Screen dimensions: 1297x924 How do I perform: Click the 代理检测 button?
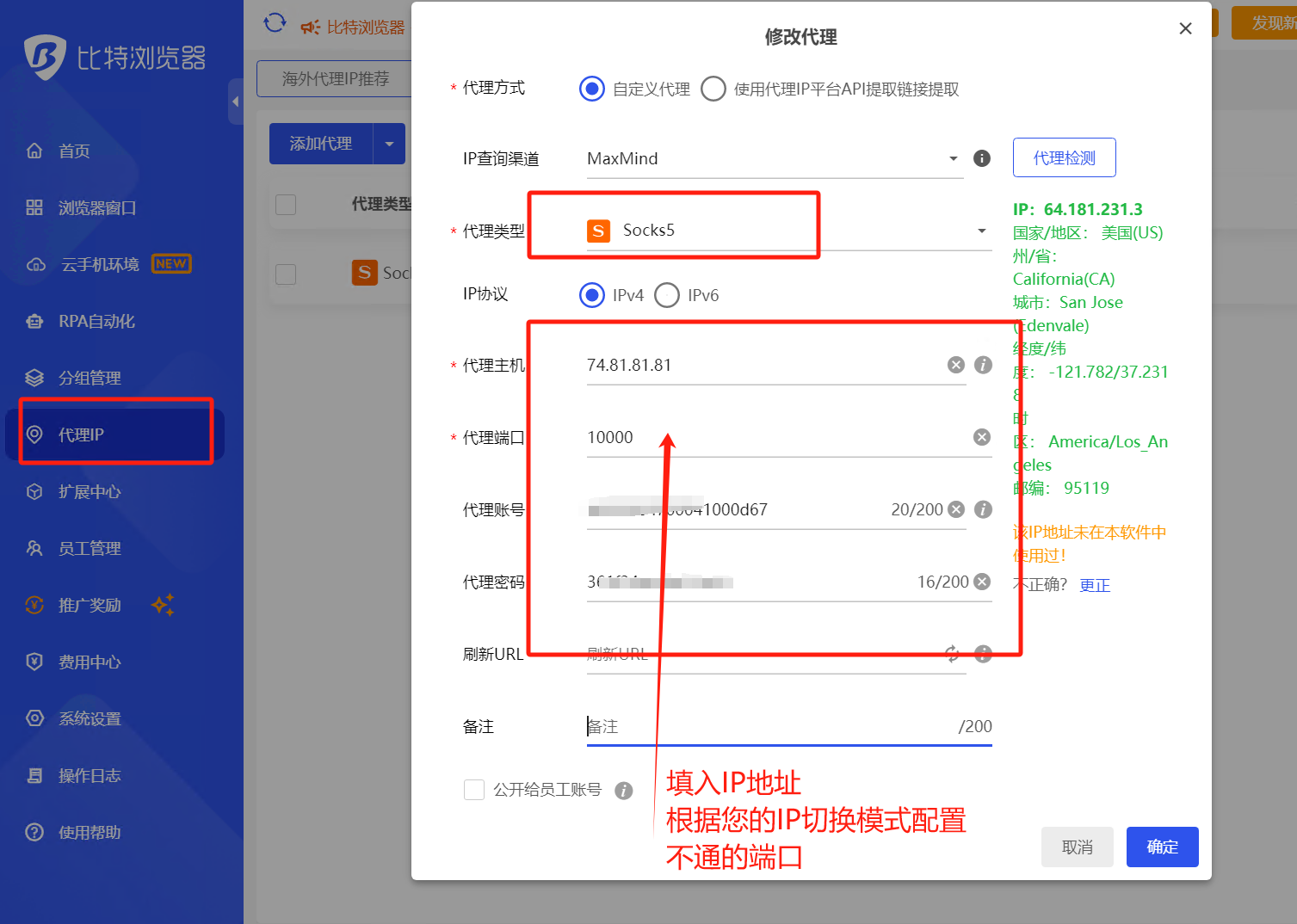(1064, 157)
